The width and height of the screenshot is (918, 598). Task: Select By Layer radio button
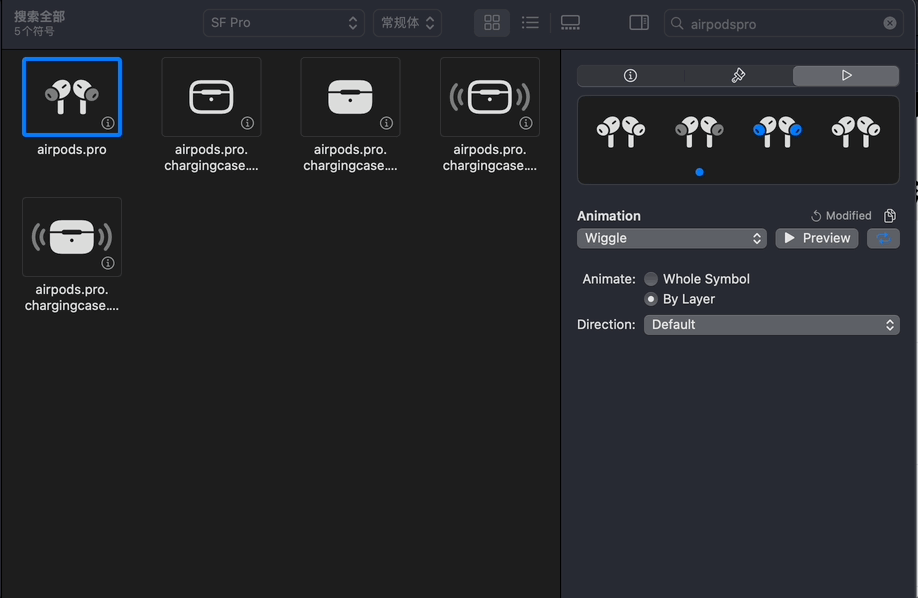(650, 299)
